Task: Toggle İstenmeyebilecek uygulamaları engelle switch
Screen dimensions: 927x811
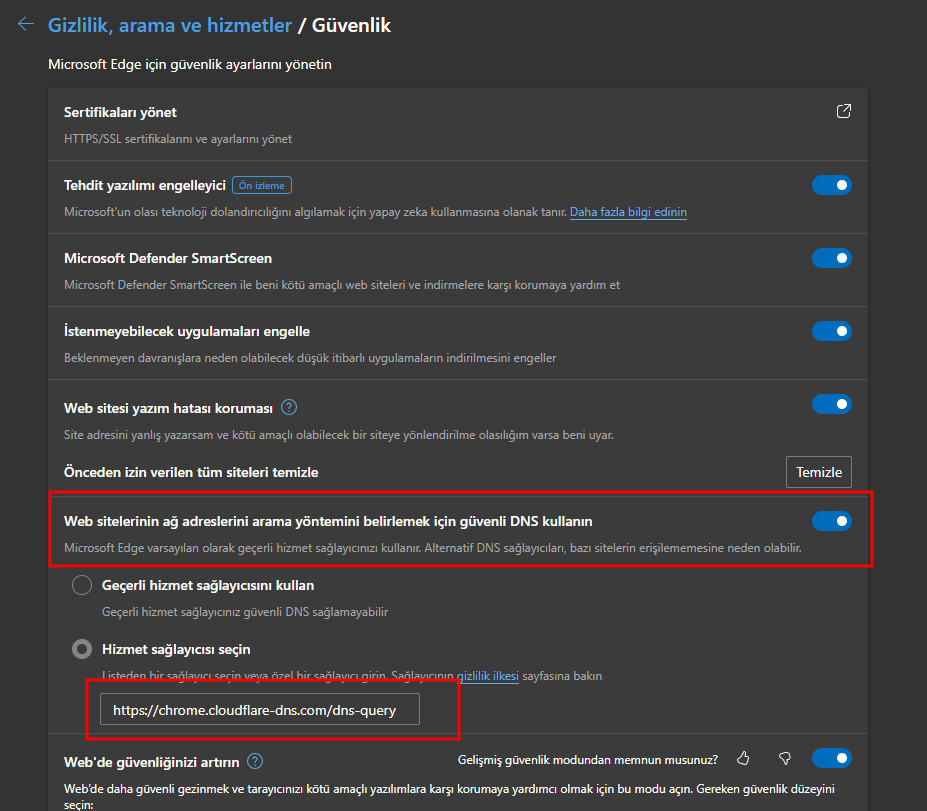Action: point(831,331)
